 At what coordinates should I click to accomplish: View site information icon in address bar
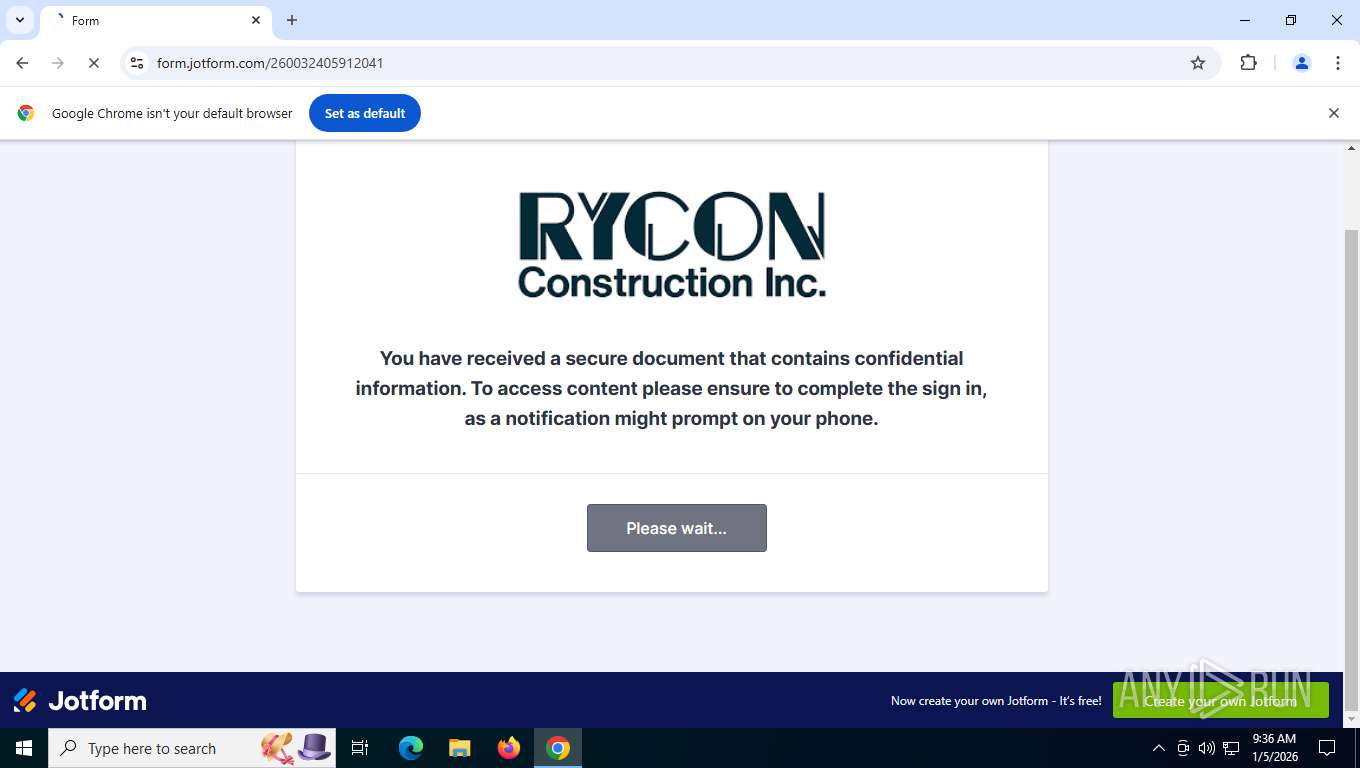pyautogui.click(x=137, y=63)
